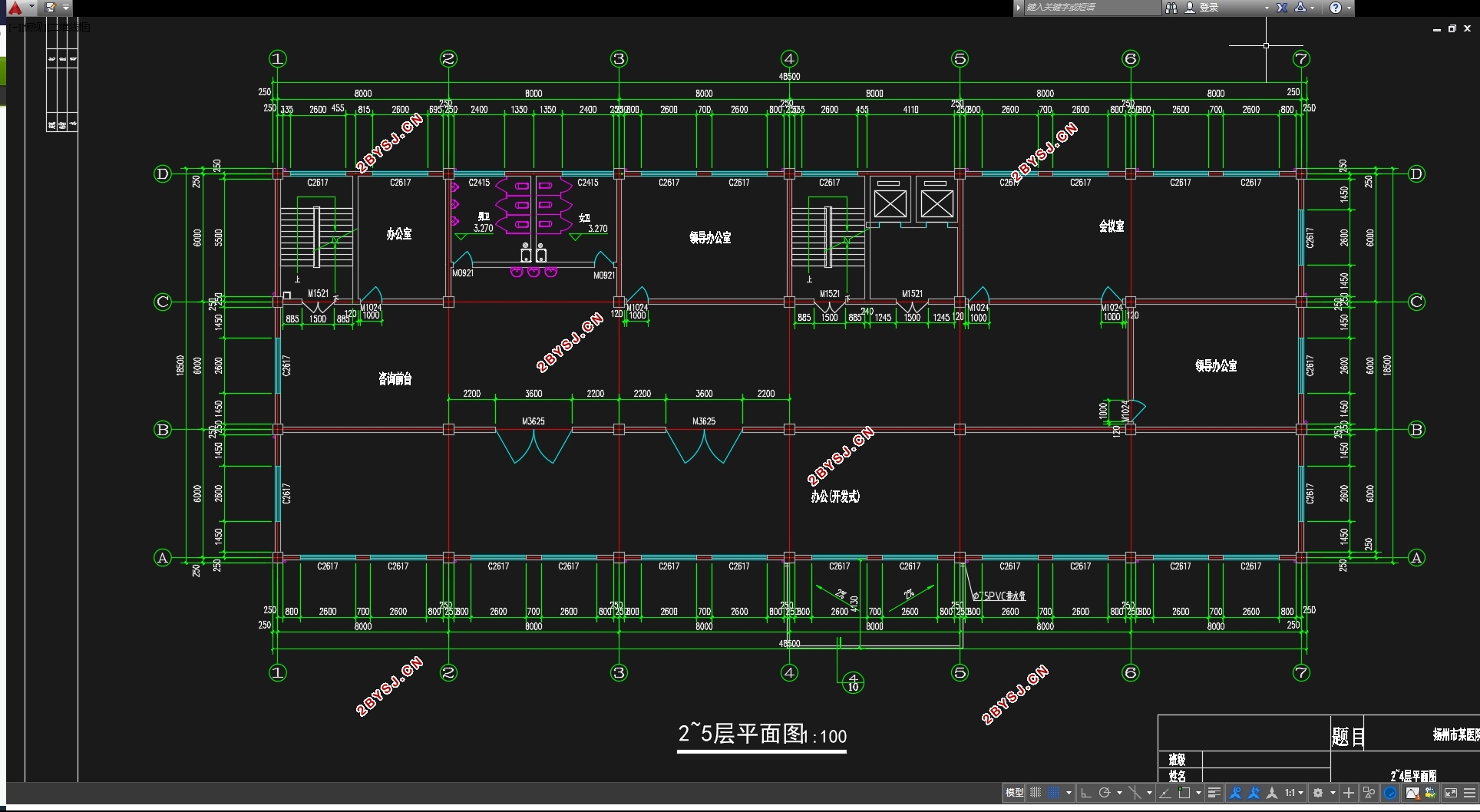The image size is (1480, 812).
Task: Open polar tracking angle dropdown
Action: 1119,793
